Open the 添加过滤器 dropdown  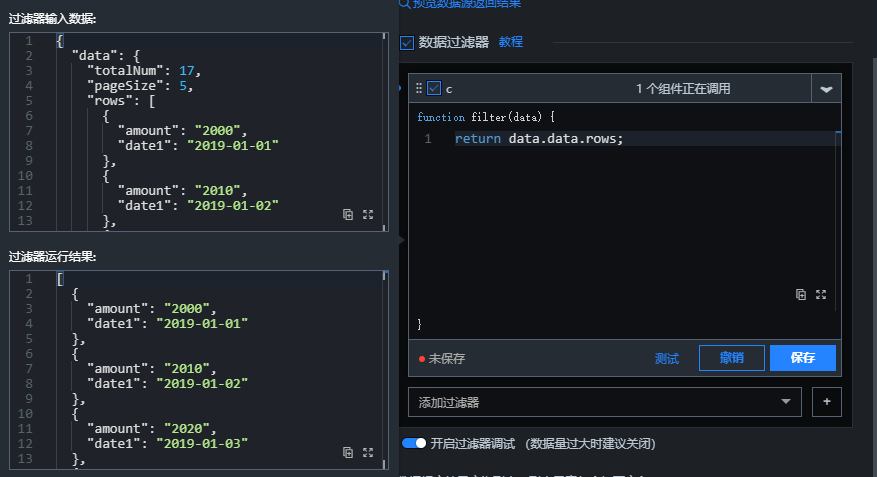pos(605,402)
